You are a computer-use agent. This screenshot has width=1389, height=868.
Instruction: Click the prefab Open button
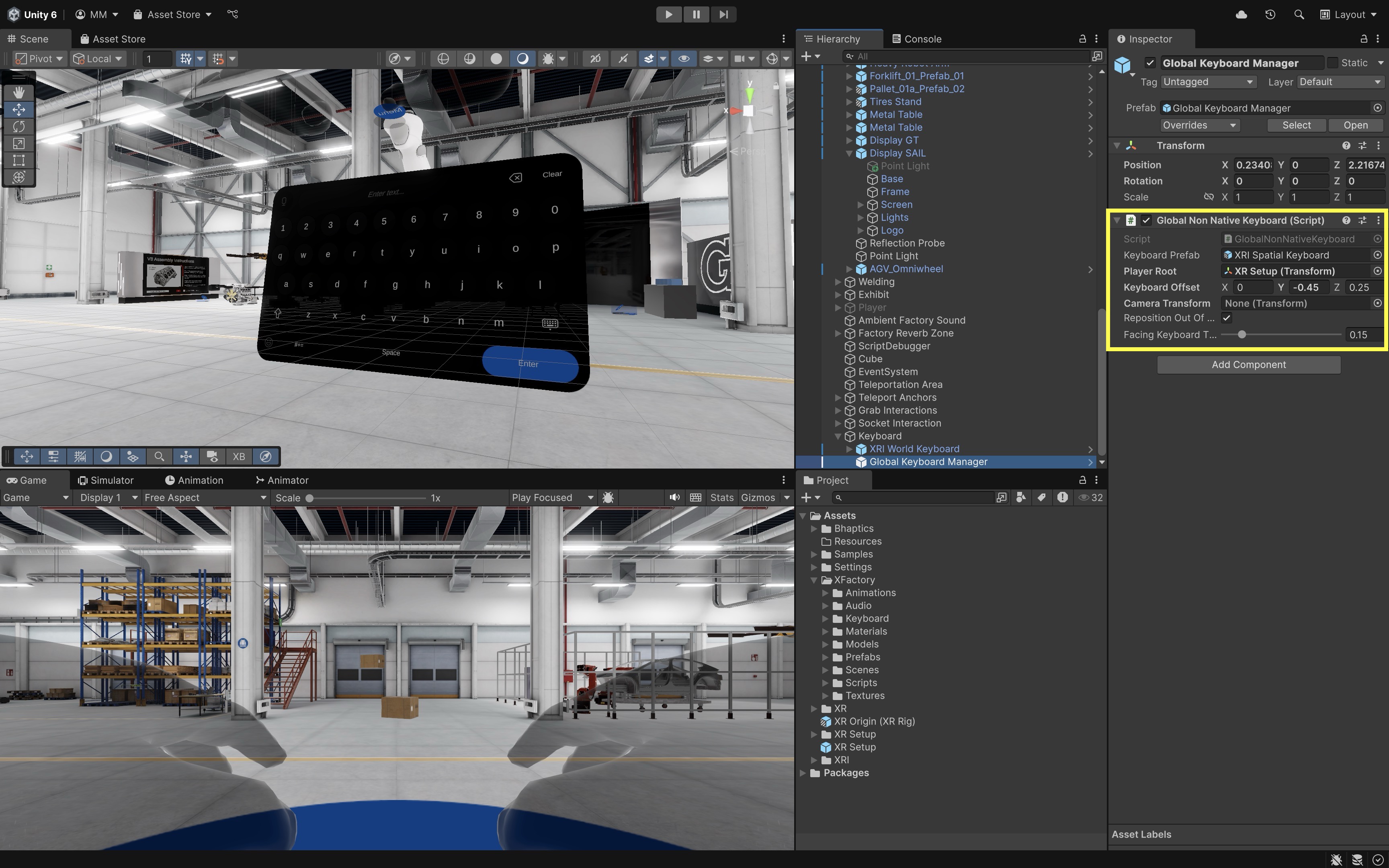[x=1355, y=125]
